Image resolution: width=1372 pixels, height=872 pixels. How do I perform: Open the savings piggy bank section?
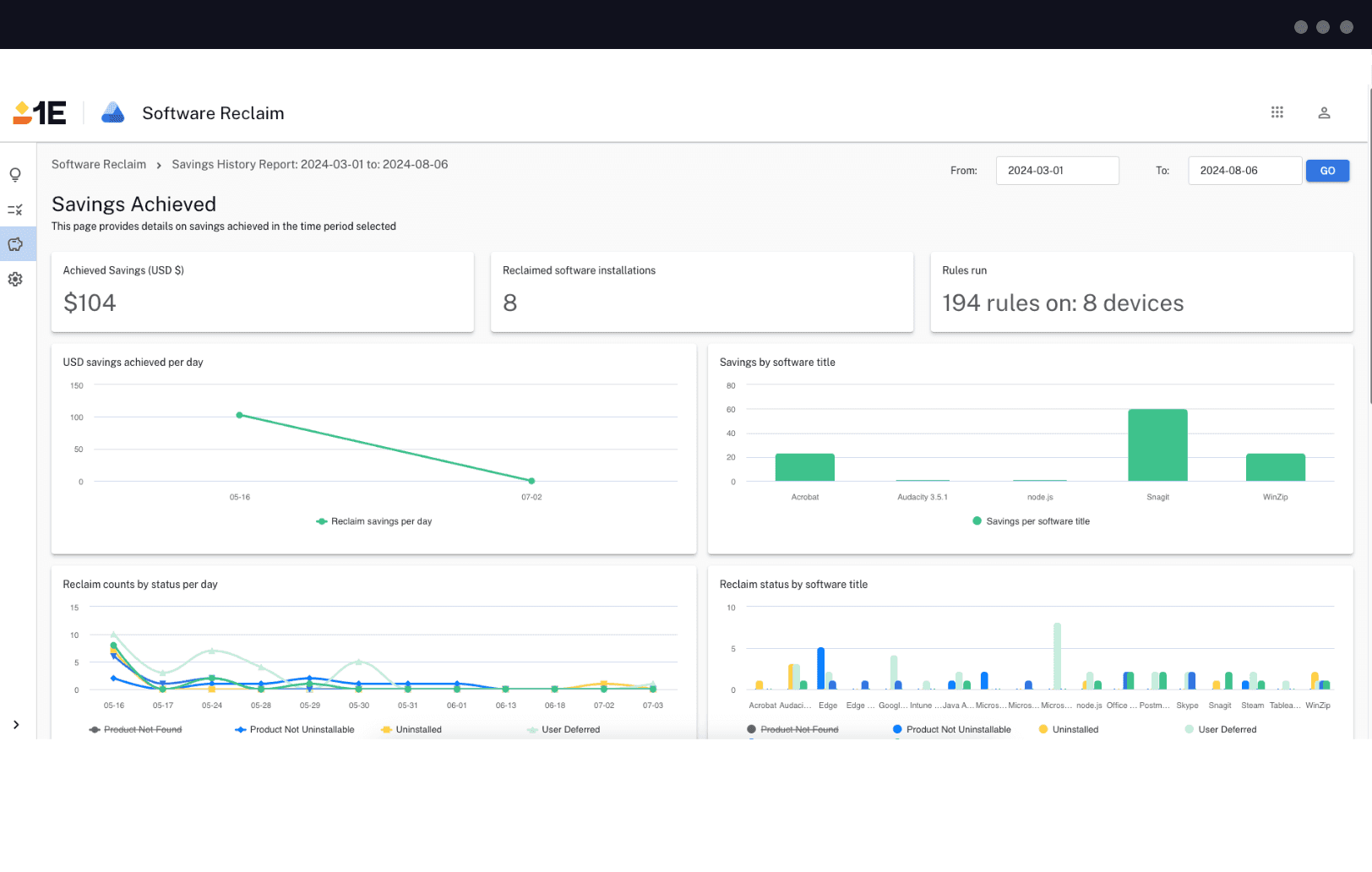(x=15, y=244)
